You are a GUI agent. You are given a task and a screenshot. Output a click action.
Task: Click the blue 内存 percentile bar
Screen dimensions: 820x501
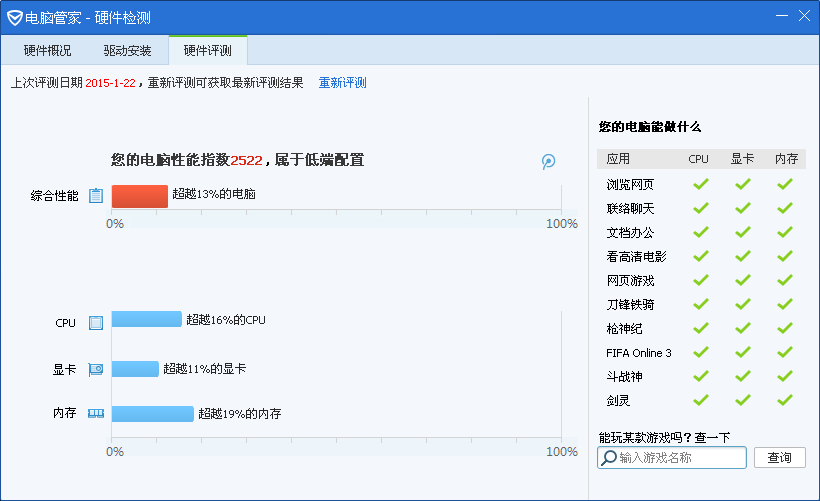[153, 414]
